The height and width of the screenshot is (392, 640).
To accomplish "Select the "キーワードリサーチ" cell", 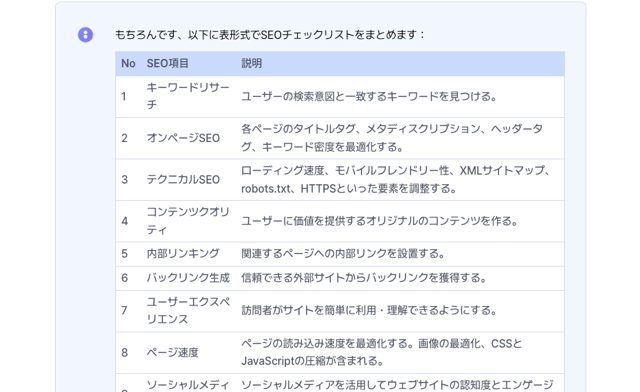I will (x=188, y=96).
